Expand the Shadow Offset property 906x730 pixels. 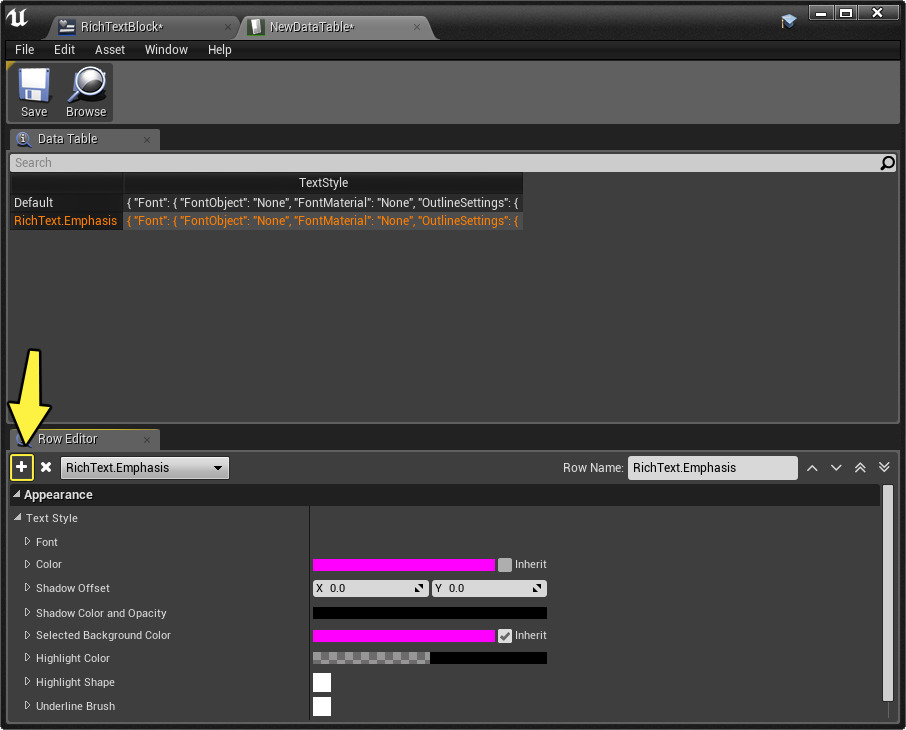[x=28, y=588]
